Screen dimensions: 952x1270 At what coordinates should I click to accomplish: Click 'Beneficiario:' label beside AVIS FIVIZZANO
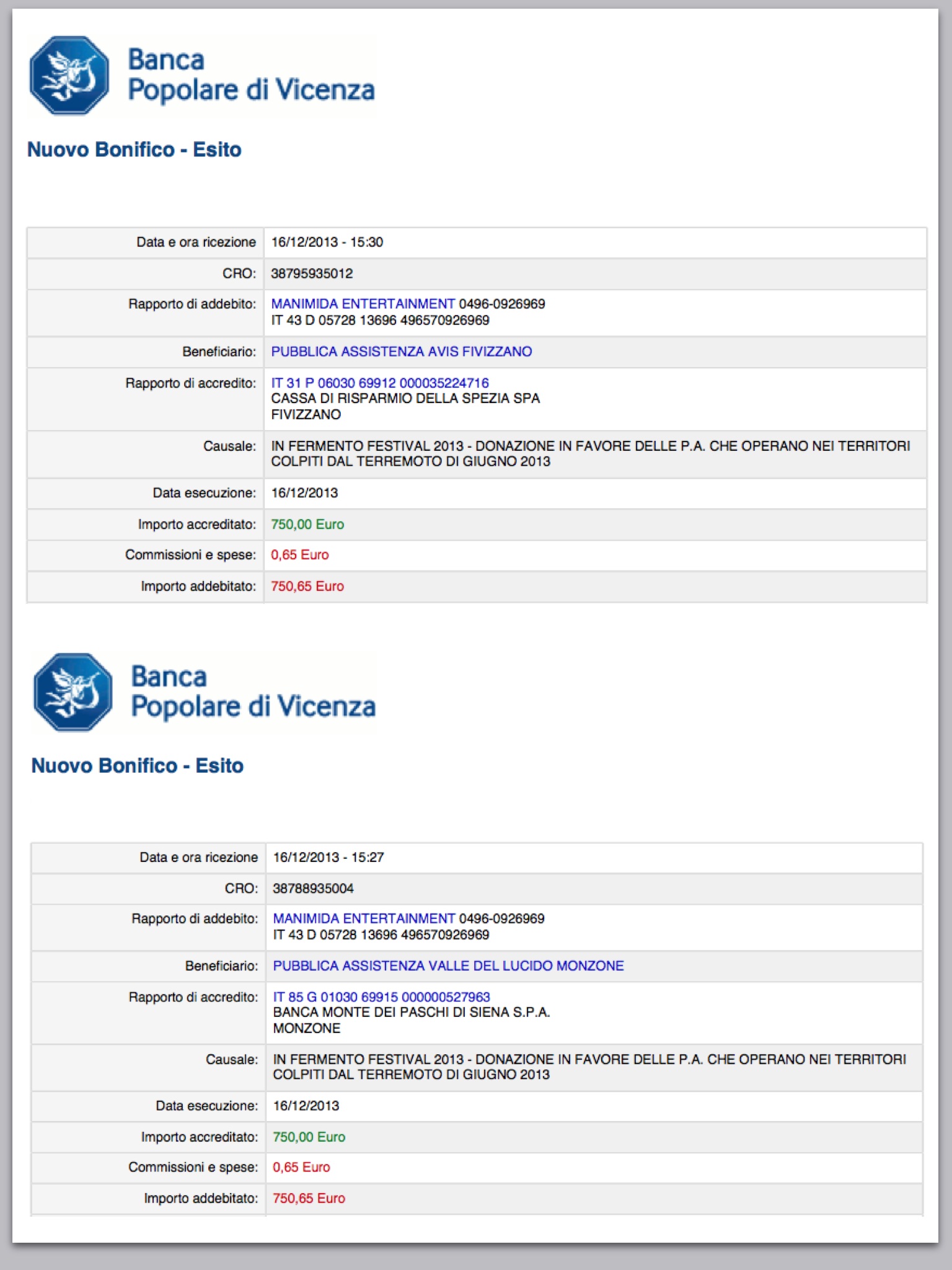(219, 352)
